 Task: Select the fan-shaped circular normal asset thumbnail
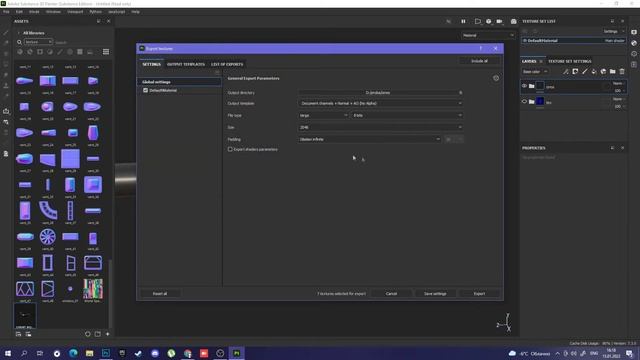click(48, 236)
